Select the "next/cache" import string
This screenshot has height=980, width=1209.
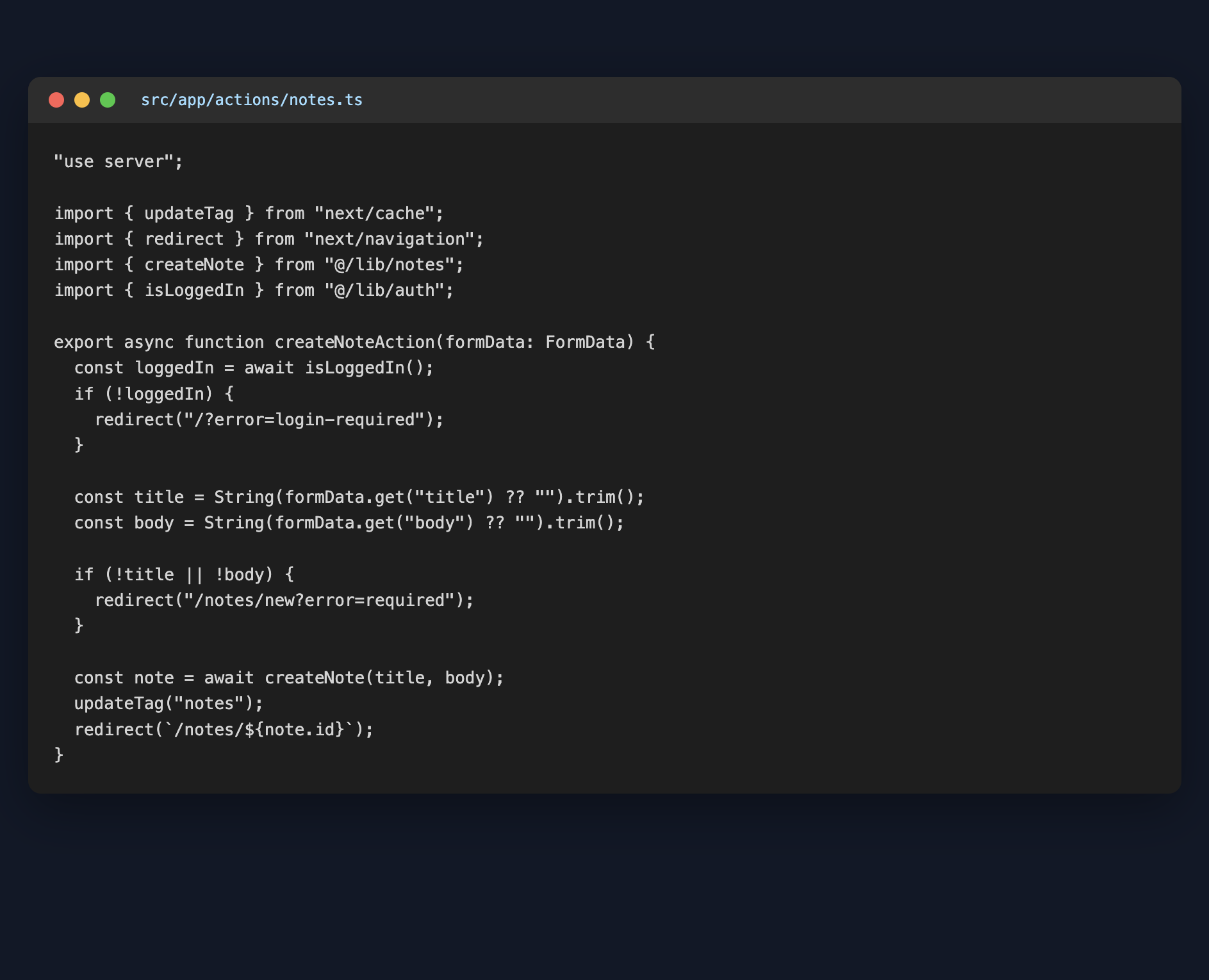point(374,213)
